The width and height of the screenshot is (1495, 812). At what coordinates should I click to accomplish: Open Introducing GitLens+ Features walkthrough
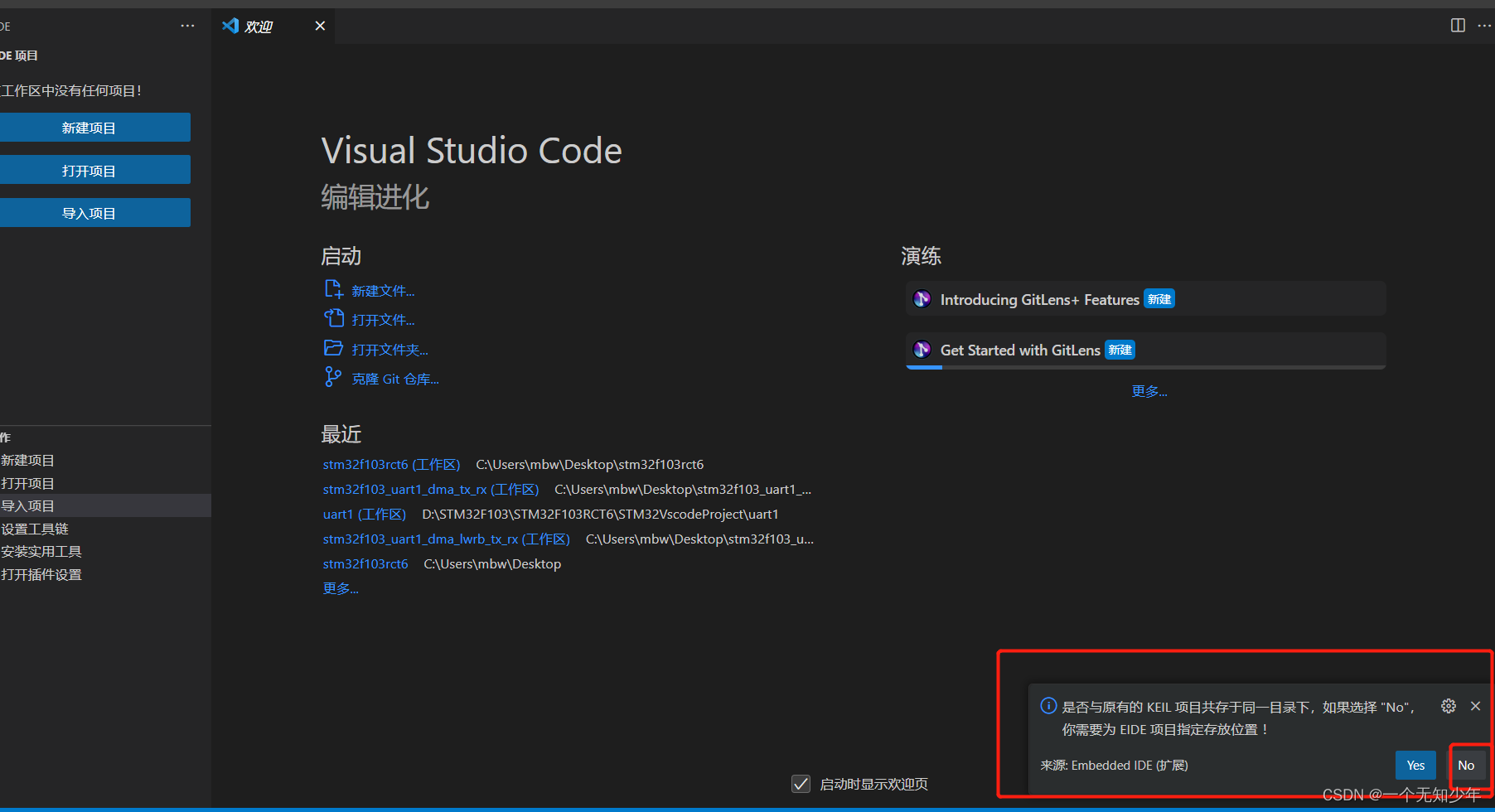(1146, 298)
